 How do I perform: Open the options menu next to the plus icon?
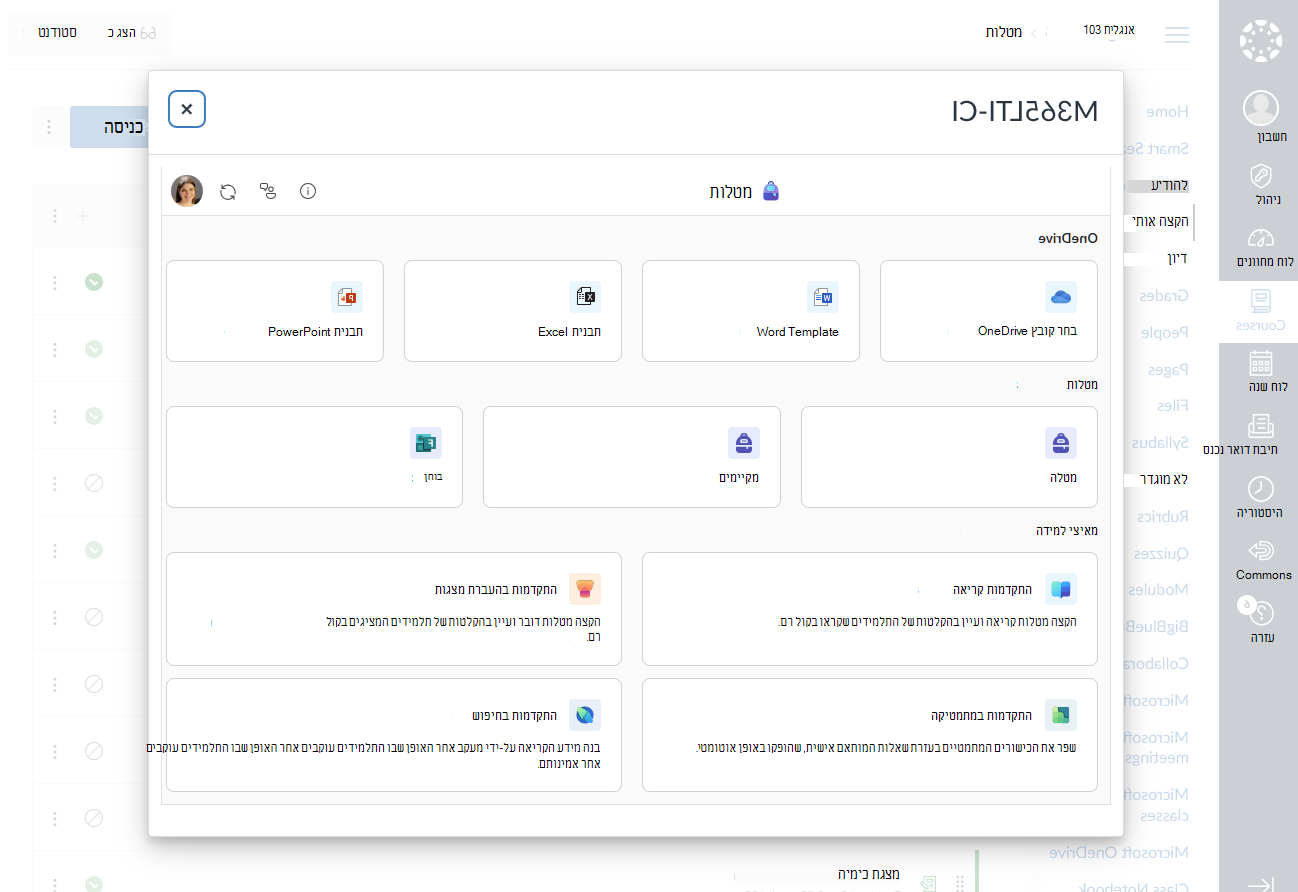point(55,216)
